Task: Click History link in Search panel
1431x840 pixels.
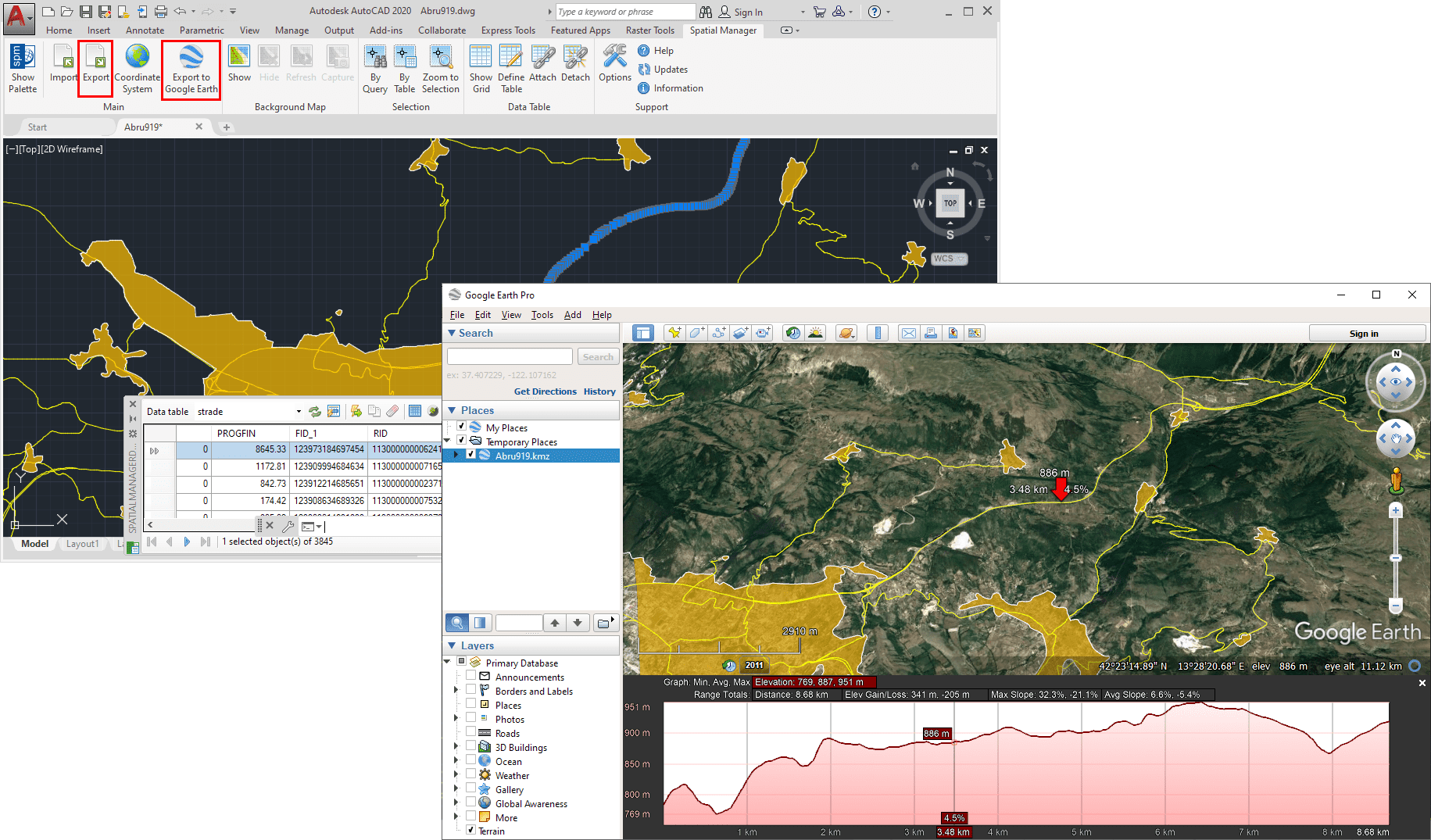Action: tap(599, 391)
